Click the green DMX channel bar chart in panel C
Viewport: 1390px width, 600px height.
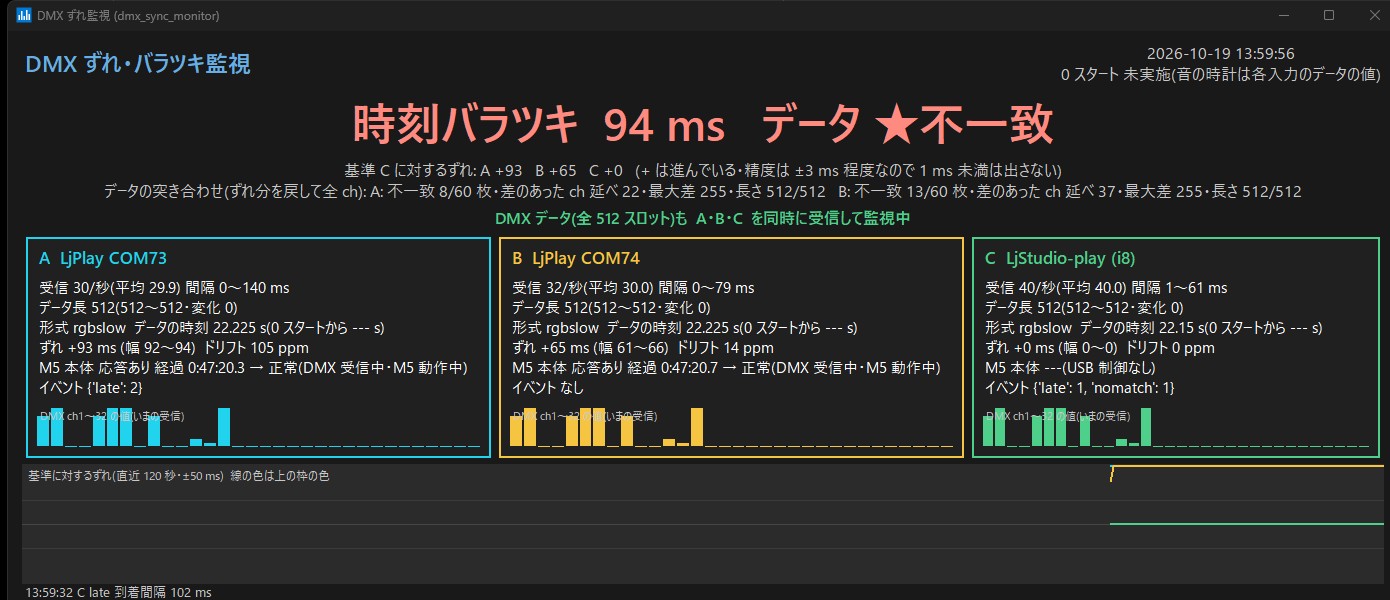(x=1176, y=427)
